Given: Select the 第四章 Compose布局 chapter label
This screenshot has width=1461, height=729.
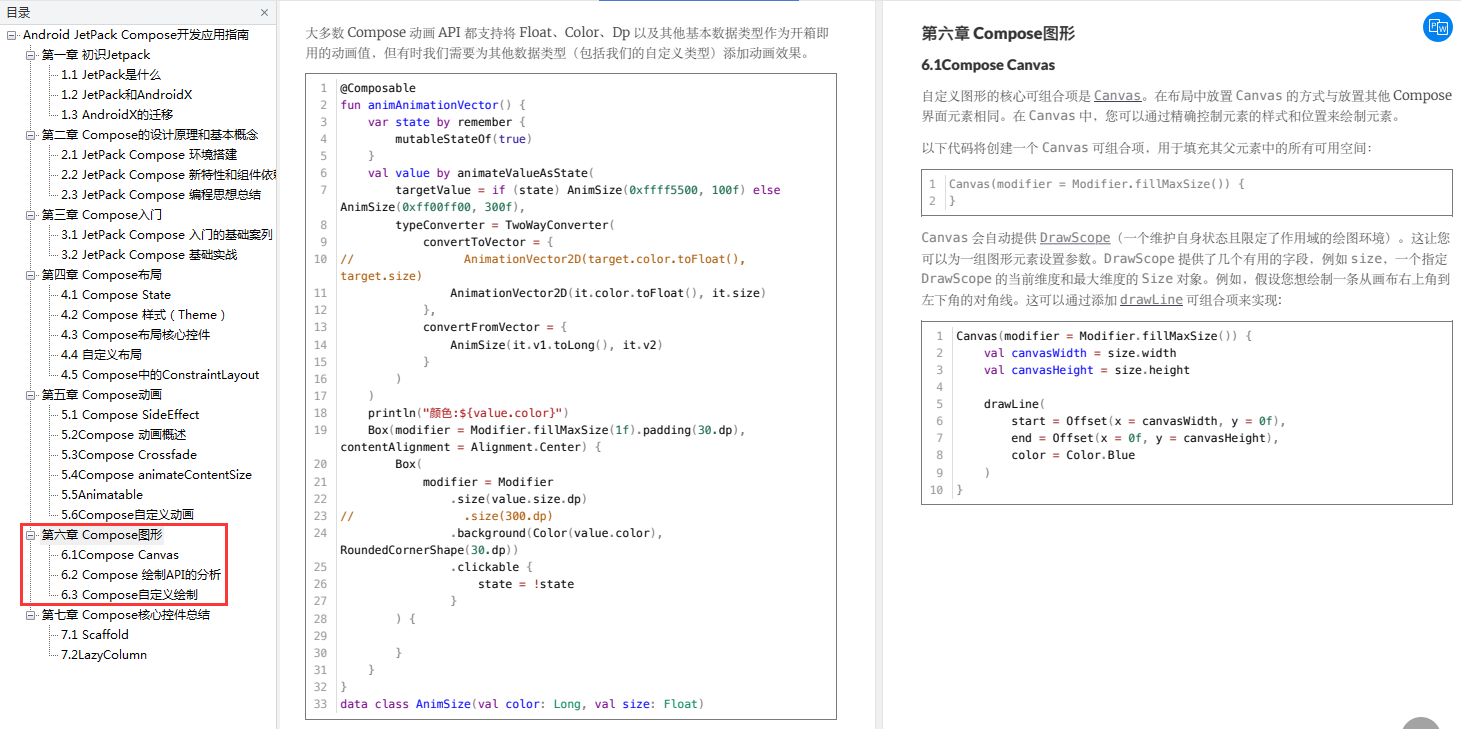Looking at the screenshot, I should click(x=102, y=275).
